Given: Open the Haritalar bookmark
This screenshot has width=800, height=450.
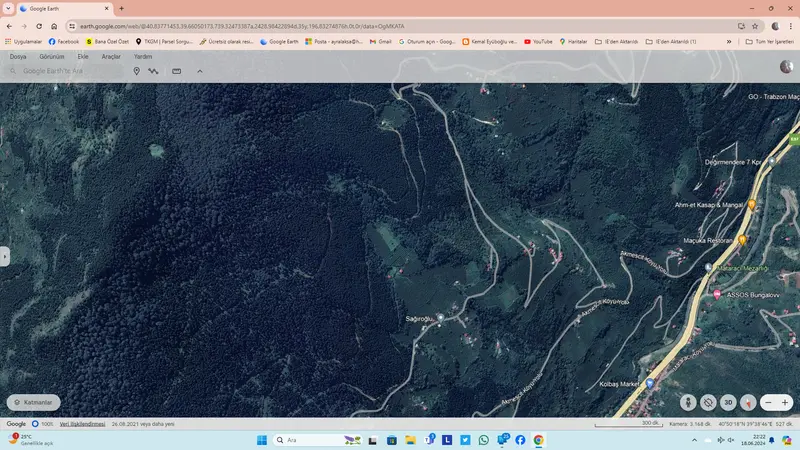Looking at the screenshot, I should pyautogui.click(x=573, y=41).
